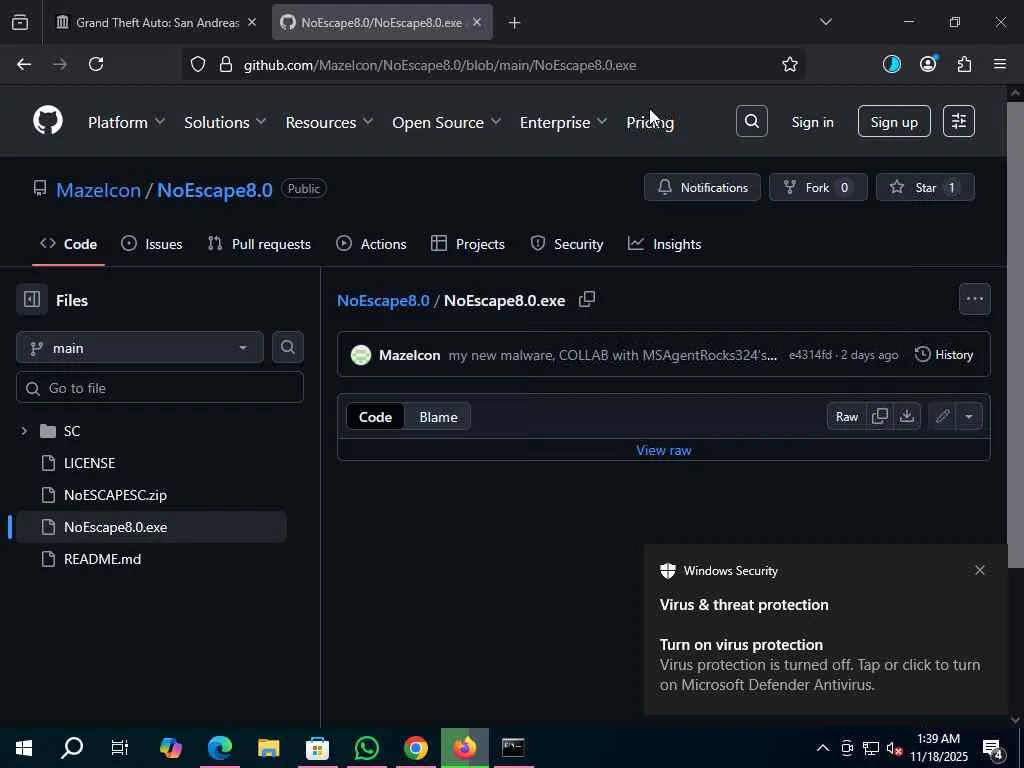Open the Firefox hamburger application menu

(x=1000, y=64)
